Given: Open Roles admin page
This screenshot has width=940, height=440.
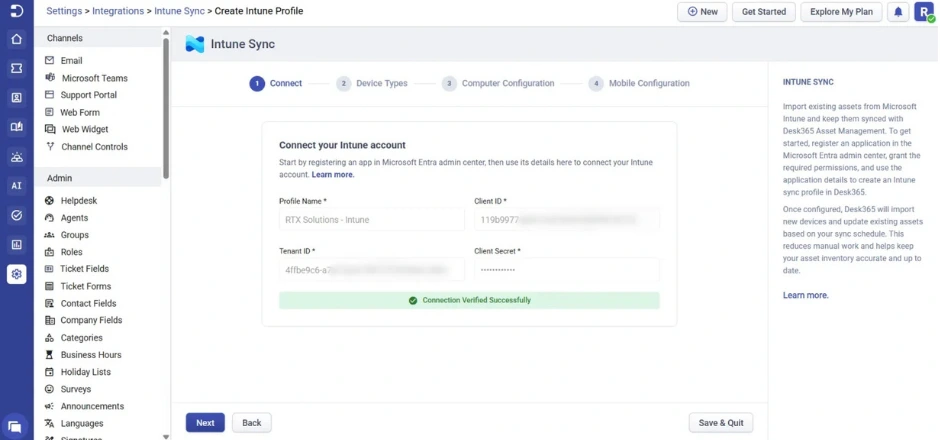Looking at the screenshot, I should point(71,252).
